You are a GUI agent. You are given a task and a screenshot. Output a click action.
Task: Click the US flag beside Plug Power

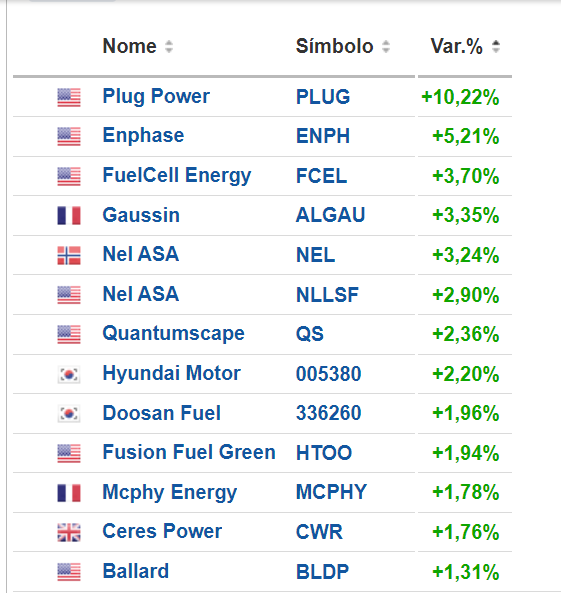(69, 98)
